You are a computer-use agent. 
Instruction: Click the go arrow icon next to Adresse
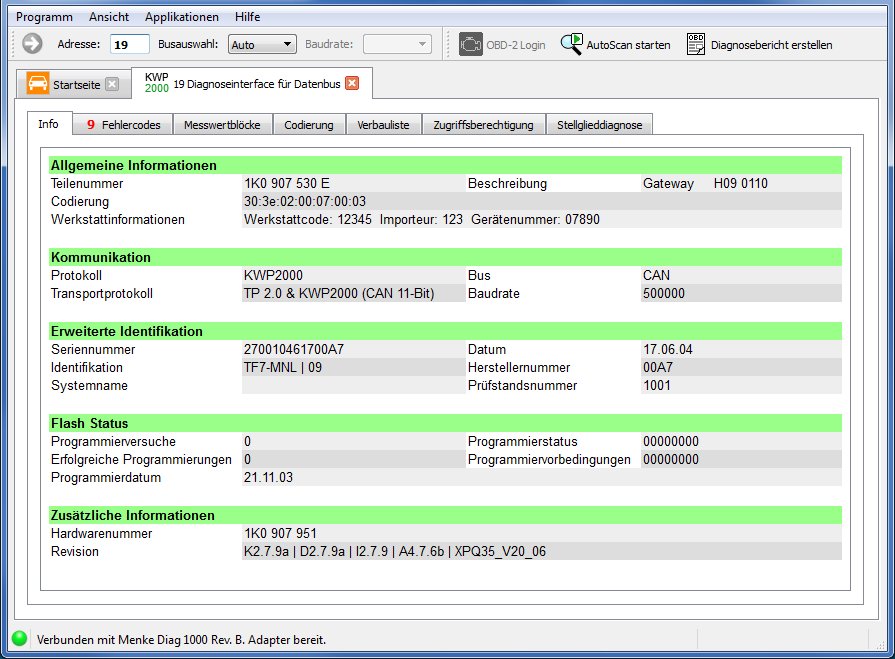coord(32,44)
